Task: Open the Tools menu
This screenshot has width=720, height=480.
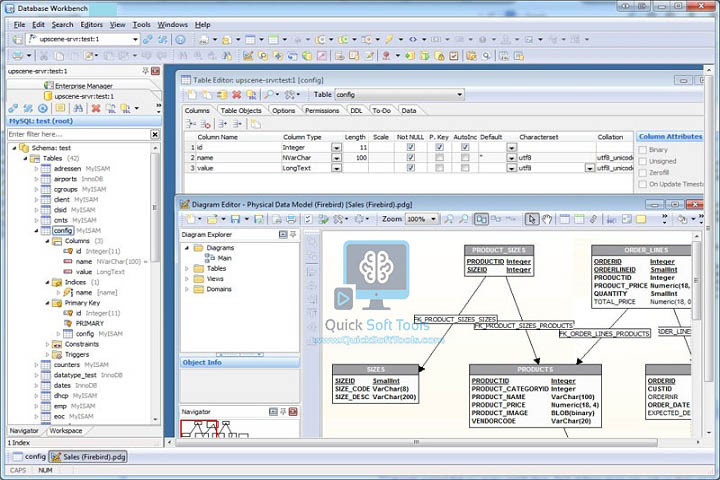Action: point(141,25)
